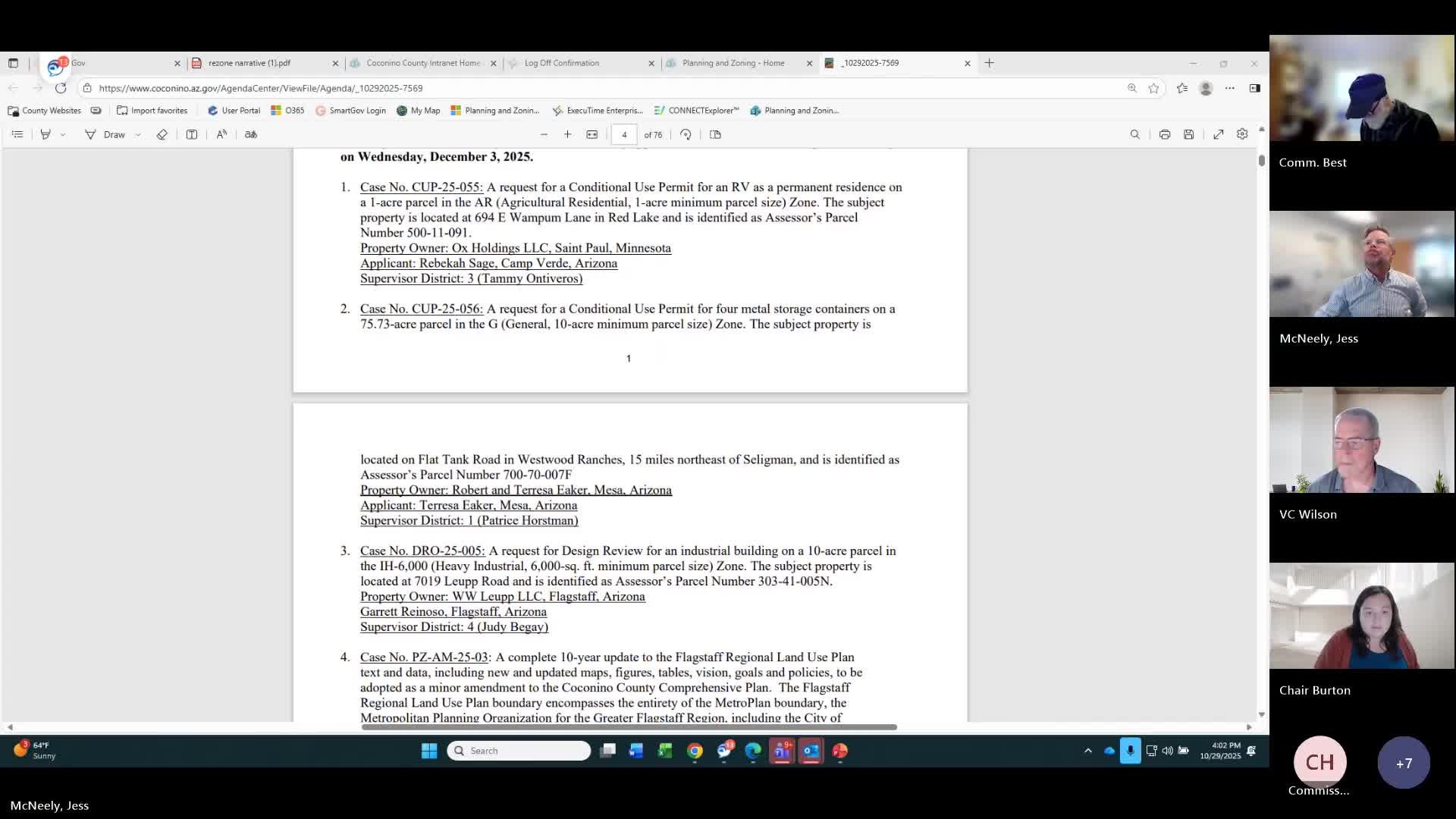Activate the Add Text annotation tool
Viewport: 1456px width, 819px height.
click(191, 134)
